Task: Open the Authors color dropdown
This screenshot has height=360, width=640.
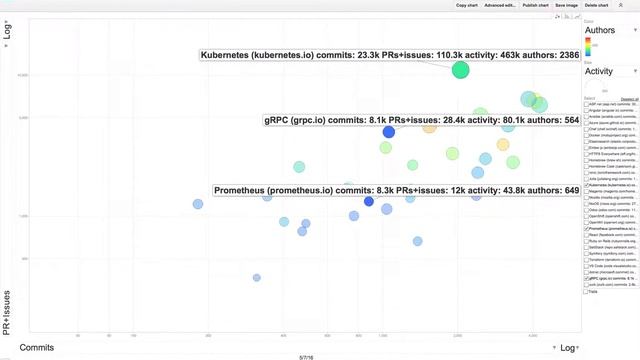Action: click(x=611, y=30)
